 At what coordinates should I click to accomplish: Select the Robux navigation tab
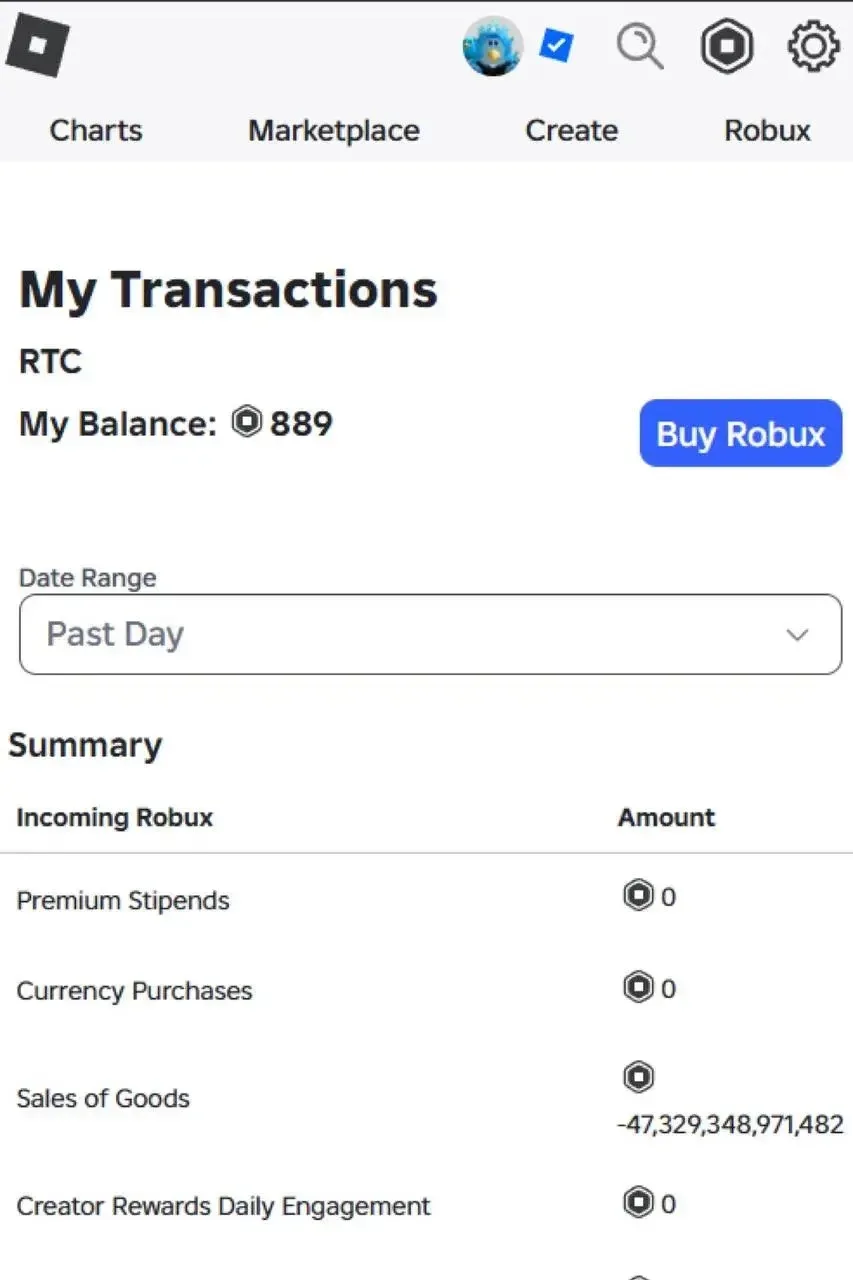pos(768,130)
